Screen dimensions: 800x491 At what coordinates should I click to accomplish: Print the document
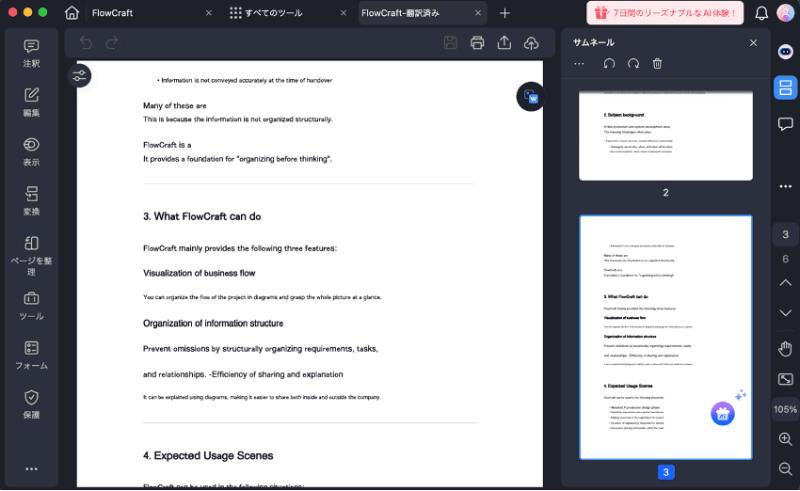click(477, 43)
